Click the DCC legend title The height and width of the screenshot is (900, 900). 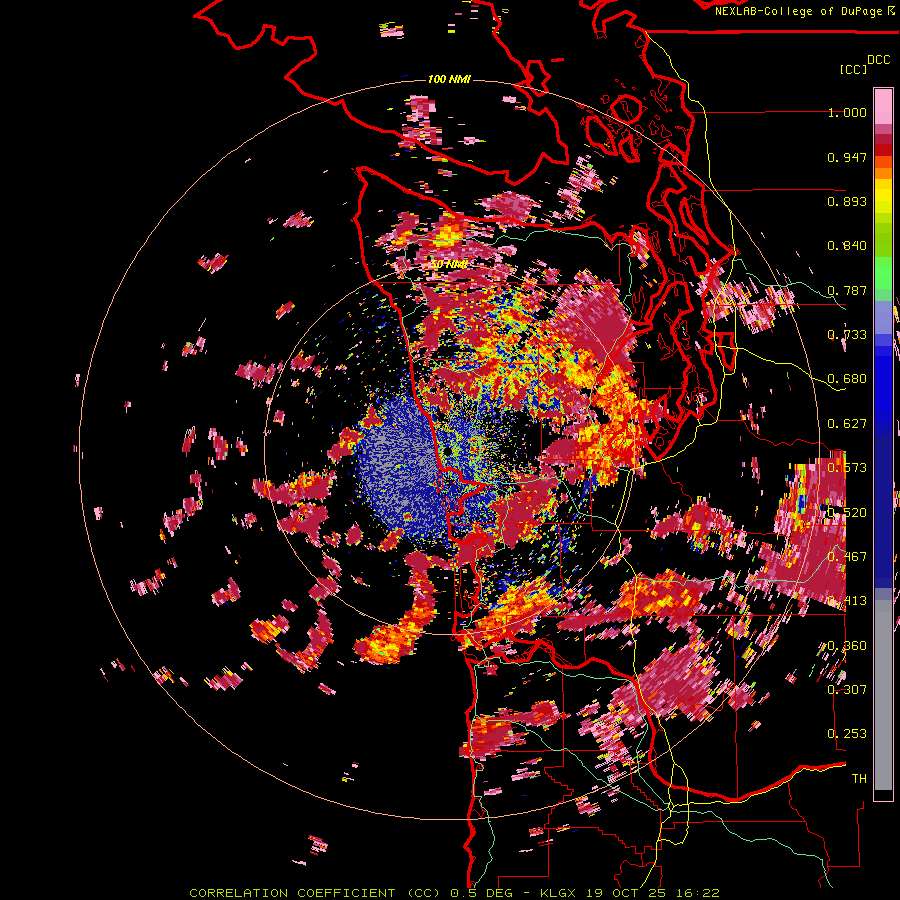coord(879,60)
